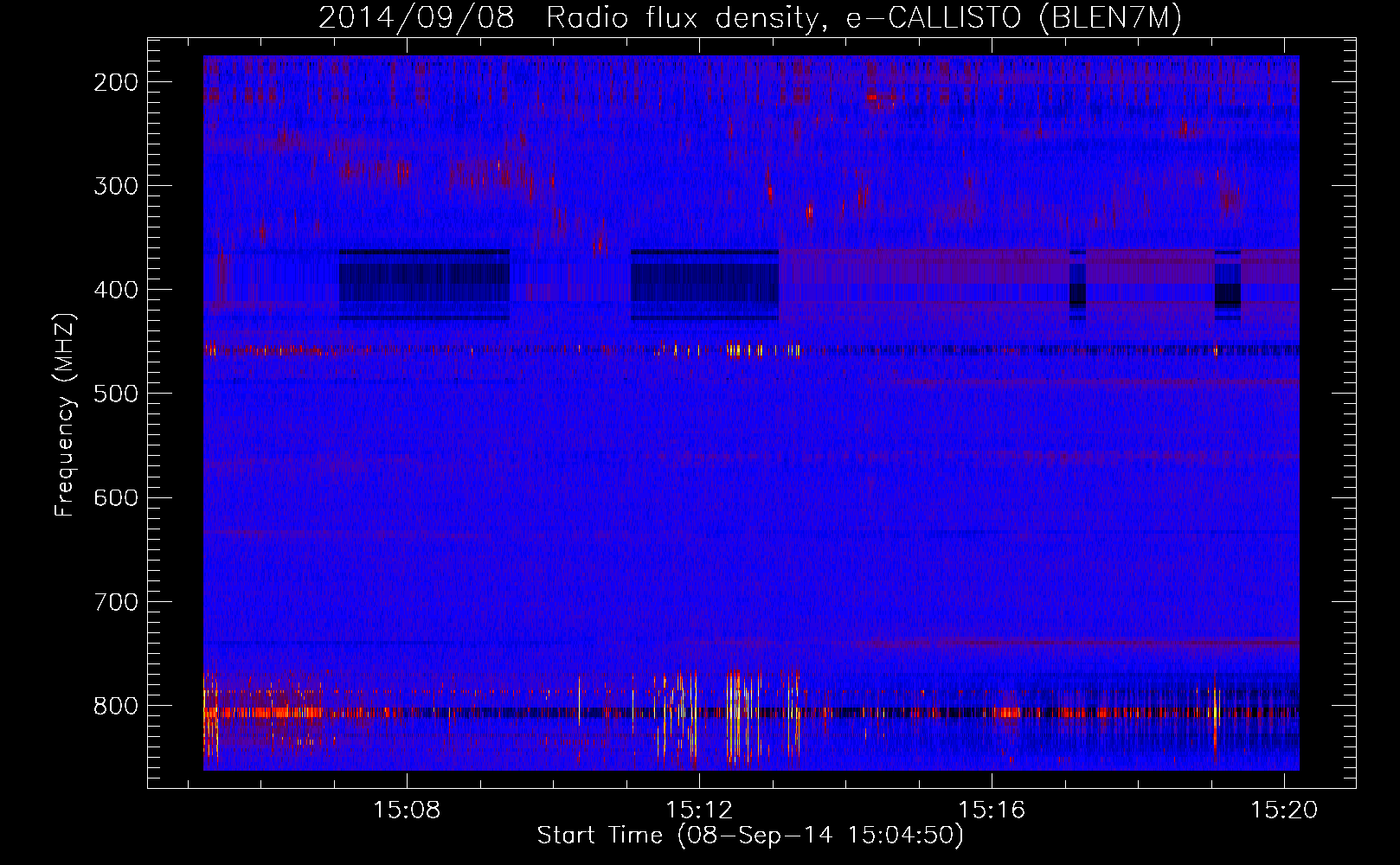This screenshot has width=1400, height=865.
Task: Click the 15:20 time tick label
Action: pos(1284,810)
